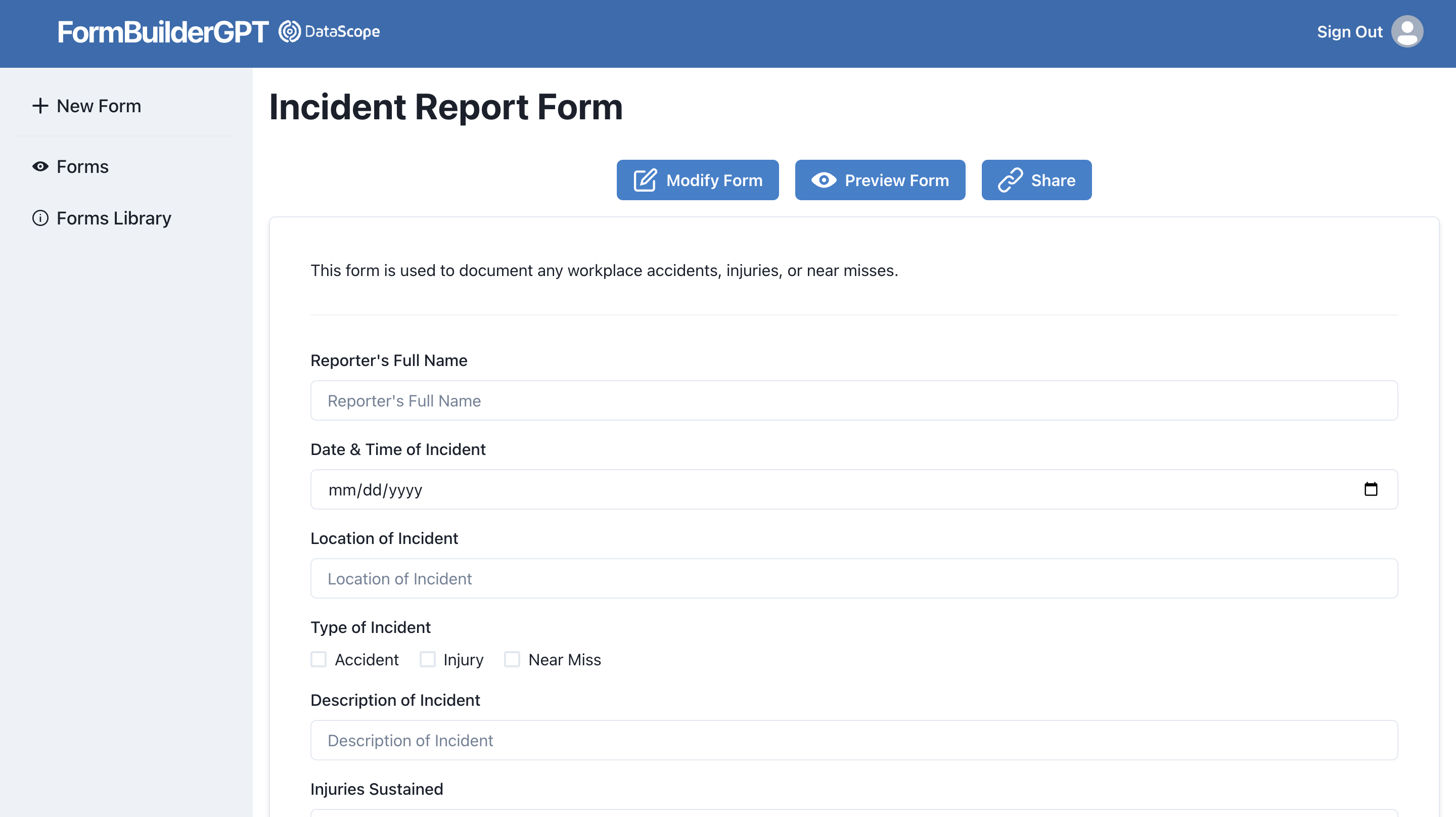Image resolution: width=1456 pixels, height=817 pixels.
Task: Click the user avatar icon
Action: pyautogui.click(x=1406, y=32)
